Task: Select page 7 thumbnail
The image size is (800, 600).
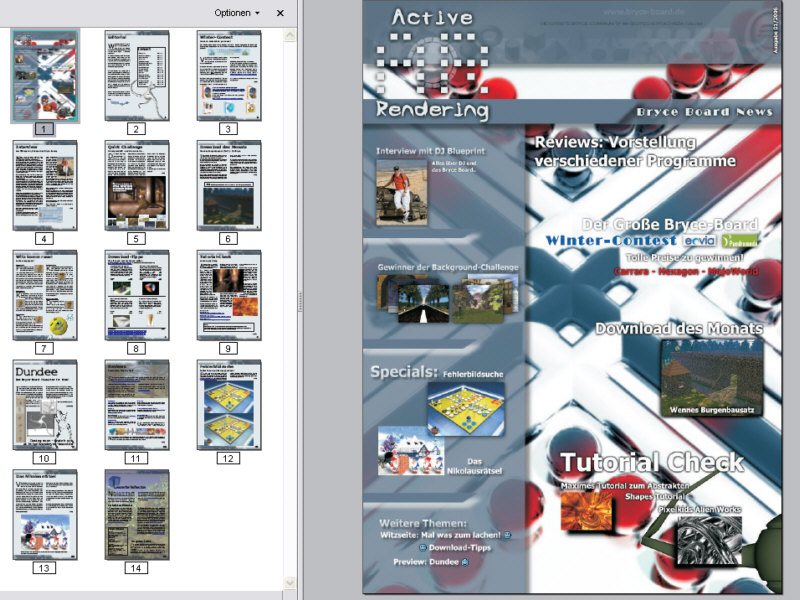Action: click(x=45, y=295)
